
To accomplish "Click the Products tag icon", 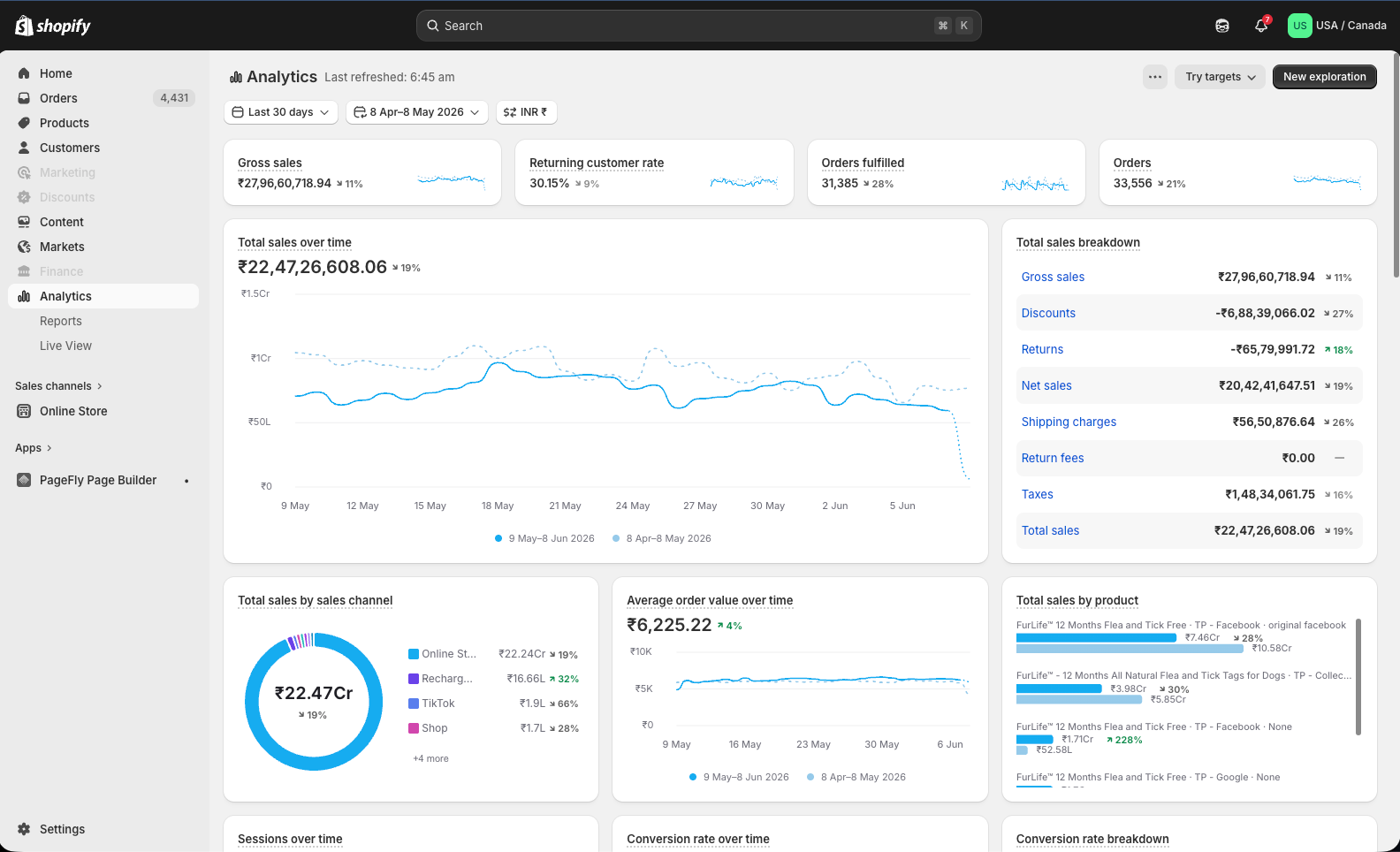I will pos(24,123).
